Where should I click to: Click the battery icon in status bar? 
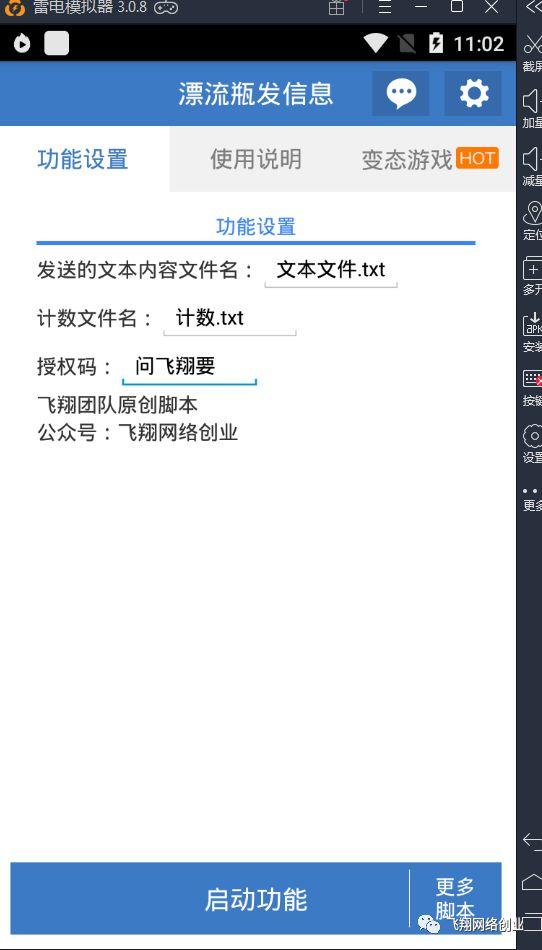pos(436,43)
